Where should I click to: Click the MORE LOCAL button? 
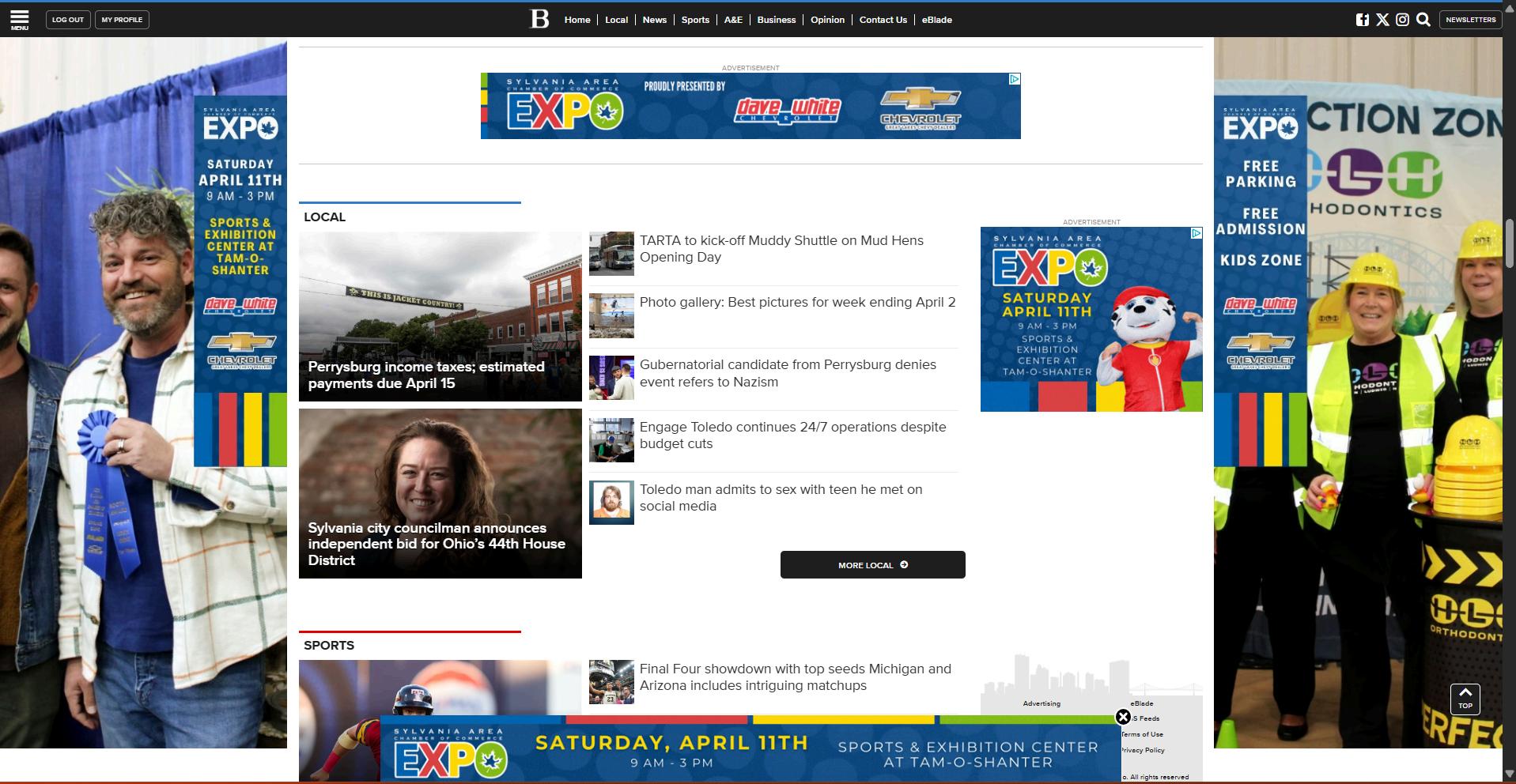872,564
